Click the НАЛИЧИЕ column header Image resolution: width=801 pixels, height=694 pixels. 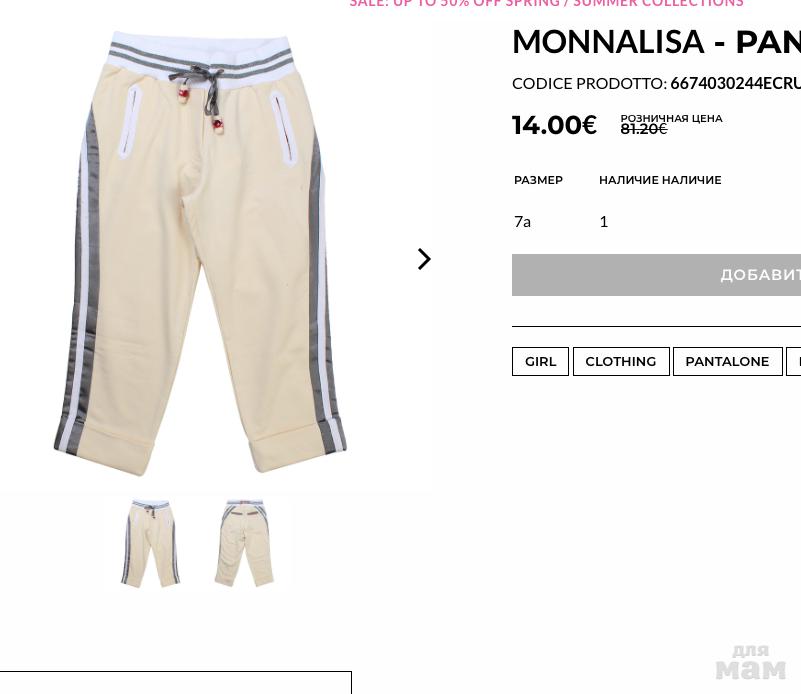tap(660, 180)
